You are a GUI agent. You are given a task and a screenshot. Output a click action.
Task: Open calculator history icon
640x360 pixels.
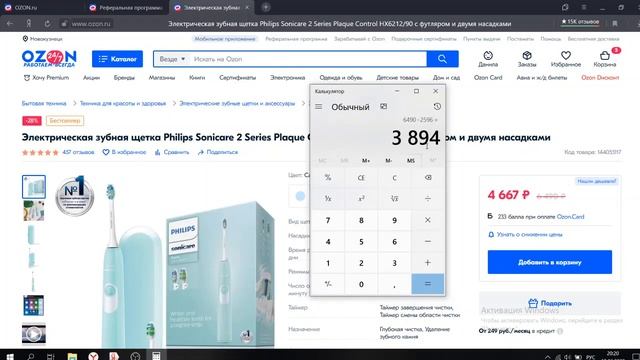coord(437,107)
